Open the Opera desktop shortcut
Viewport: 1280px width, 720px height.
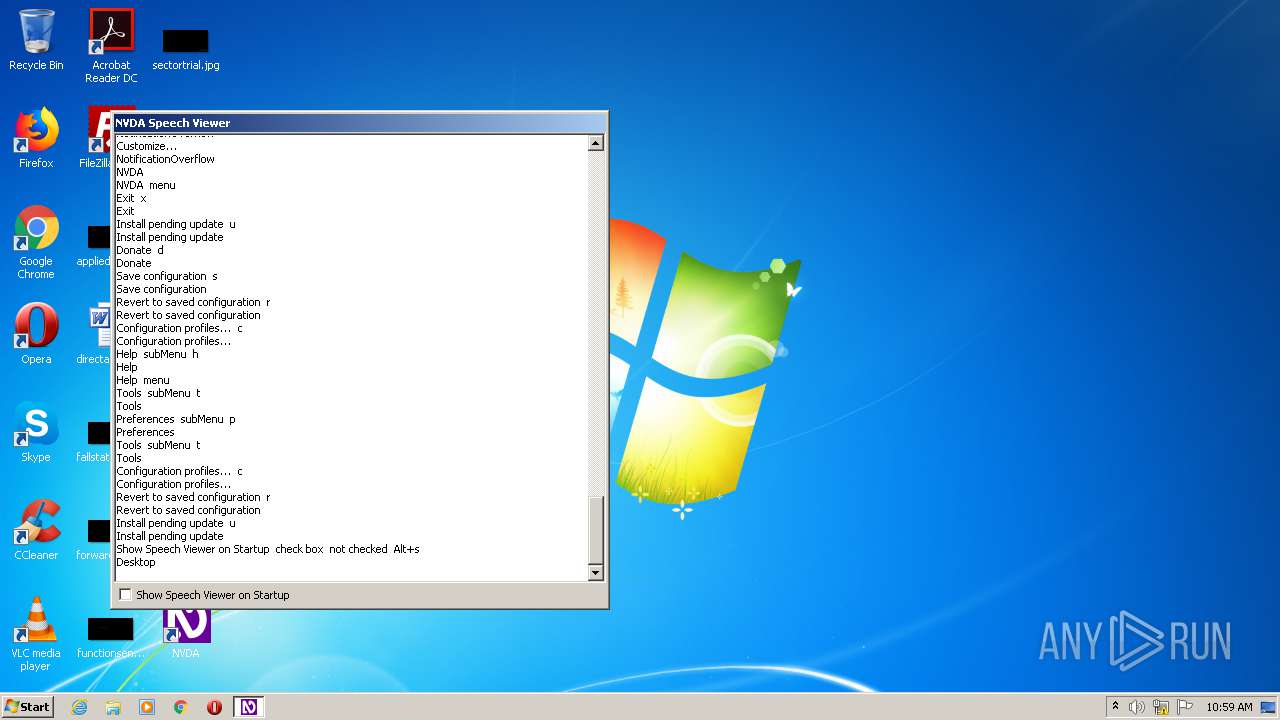tap(36, 334)
